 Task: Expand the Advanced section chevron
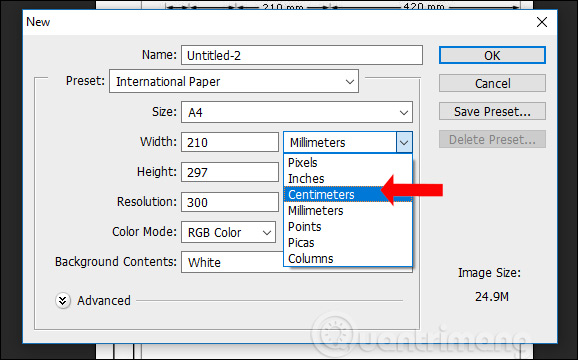tap(63, 301)
